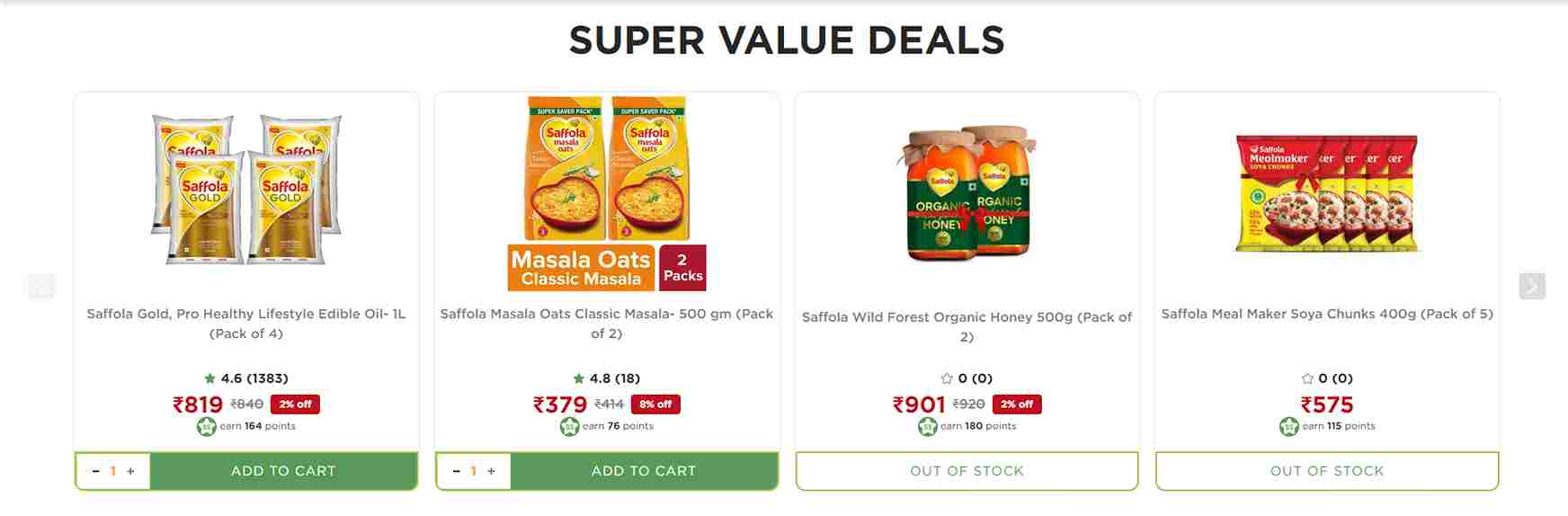This screenshot has height=516, width=1568.
Task: Open the Saffola Gold Edible Oil product title
Action: (246, 324)
